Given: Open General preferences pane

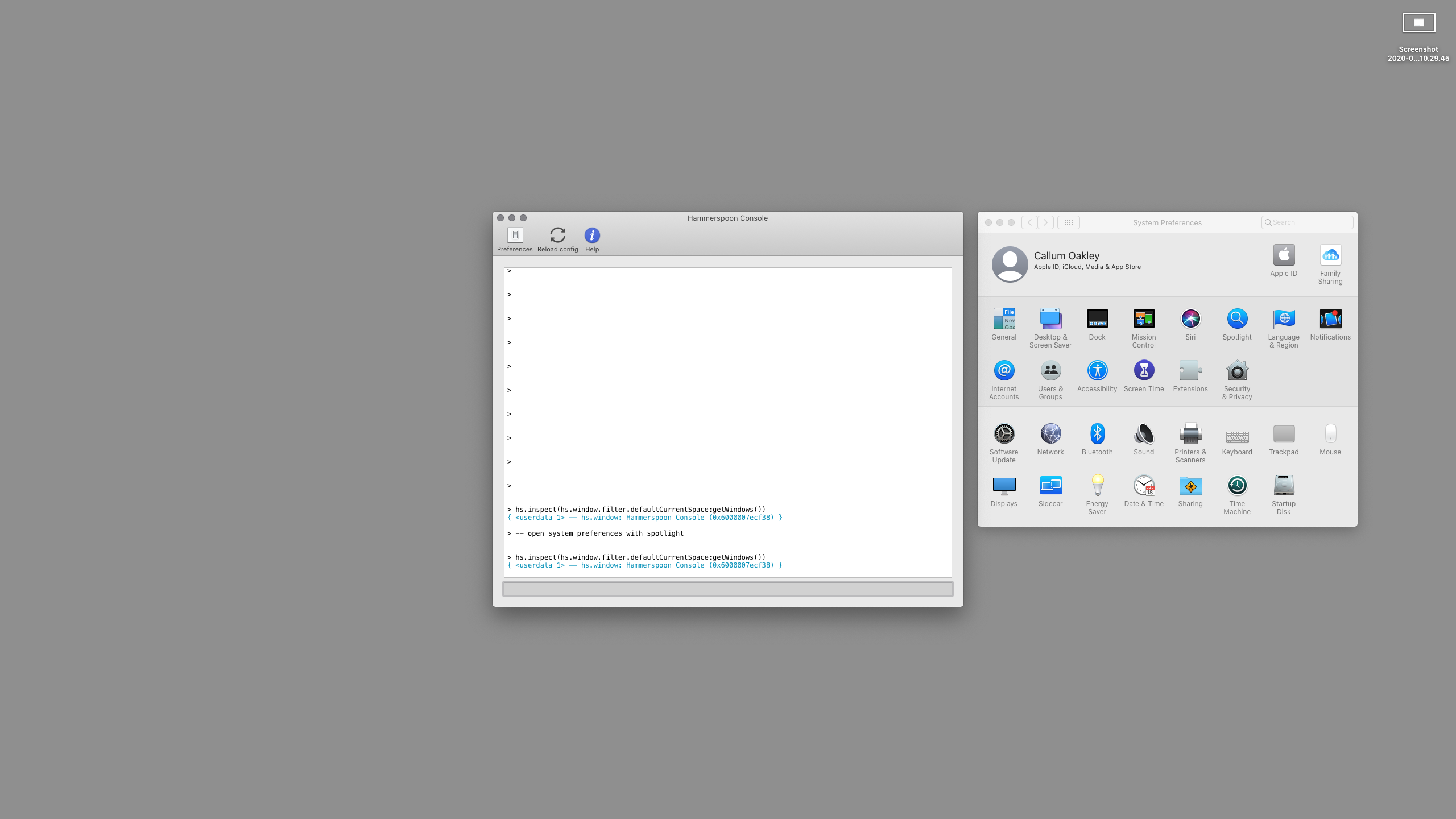Looking at the screenshot, I should click(x=1004, y=325).
